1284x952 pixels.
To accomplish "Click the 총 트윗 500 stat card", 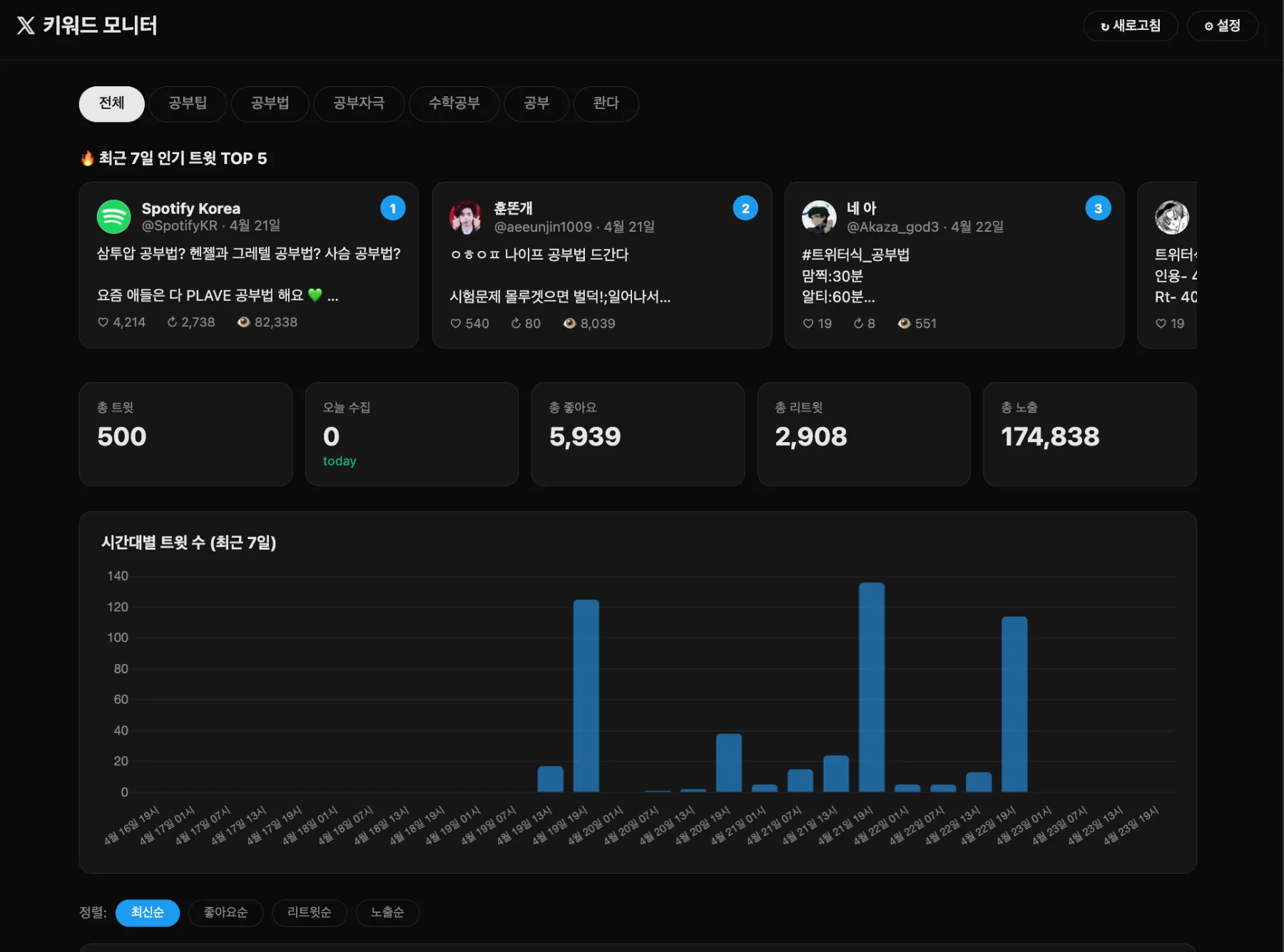I will tap(186, 434).
